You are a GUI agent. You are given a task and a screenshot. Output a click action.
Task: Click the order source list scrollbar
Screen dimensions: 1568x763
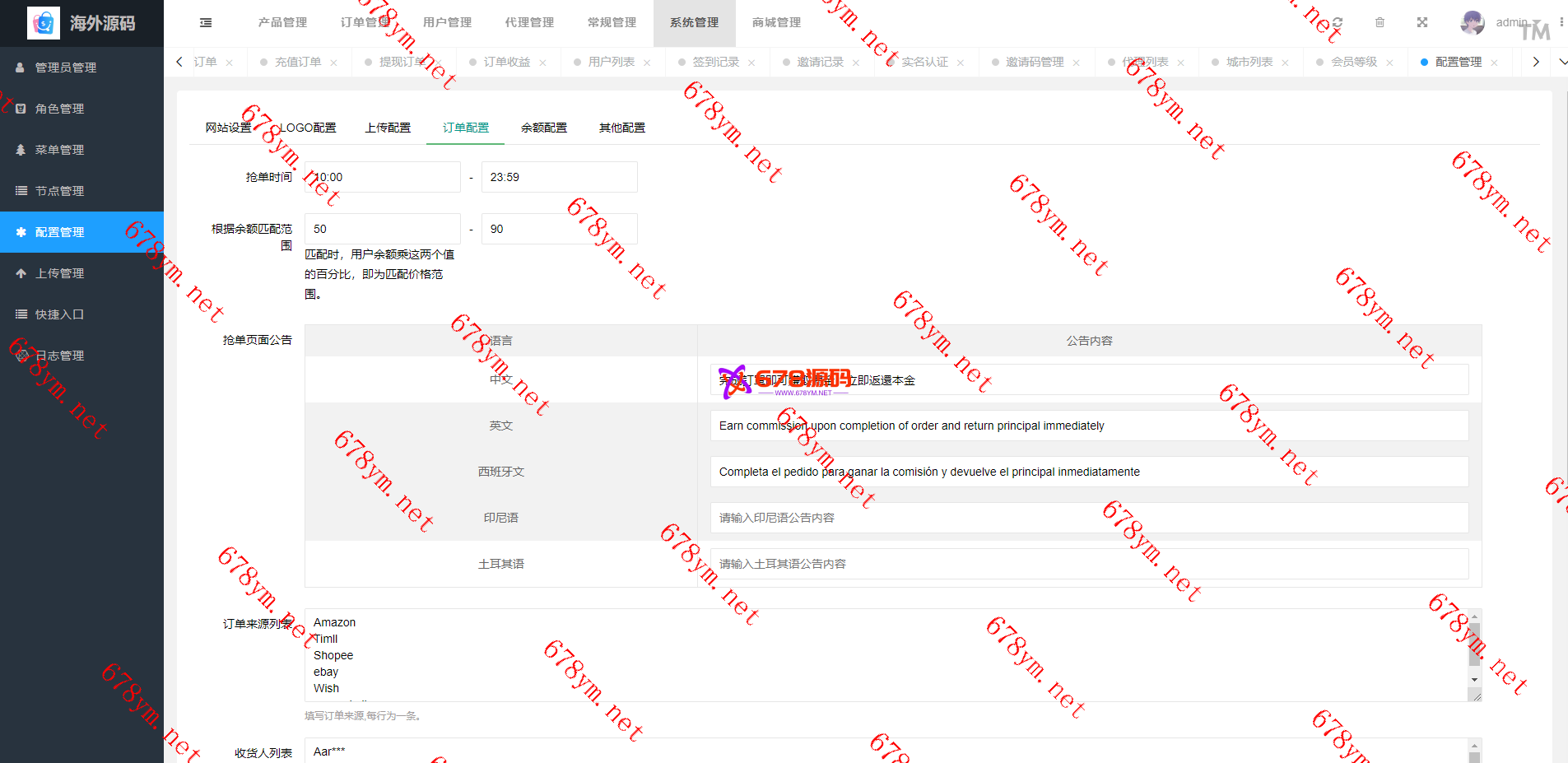[x=1474, y=650]
